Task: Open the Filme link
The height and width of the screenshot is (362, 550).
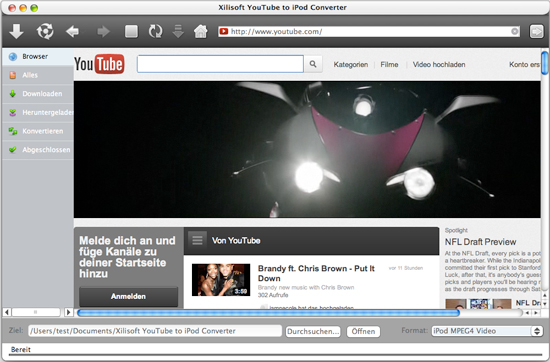Action: [389, 65]
